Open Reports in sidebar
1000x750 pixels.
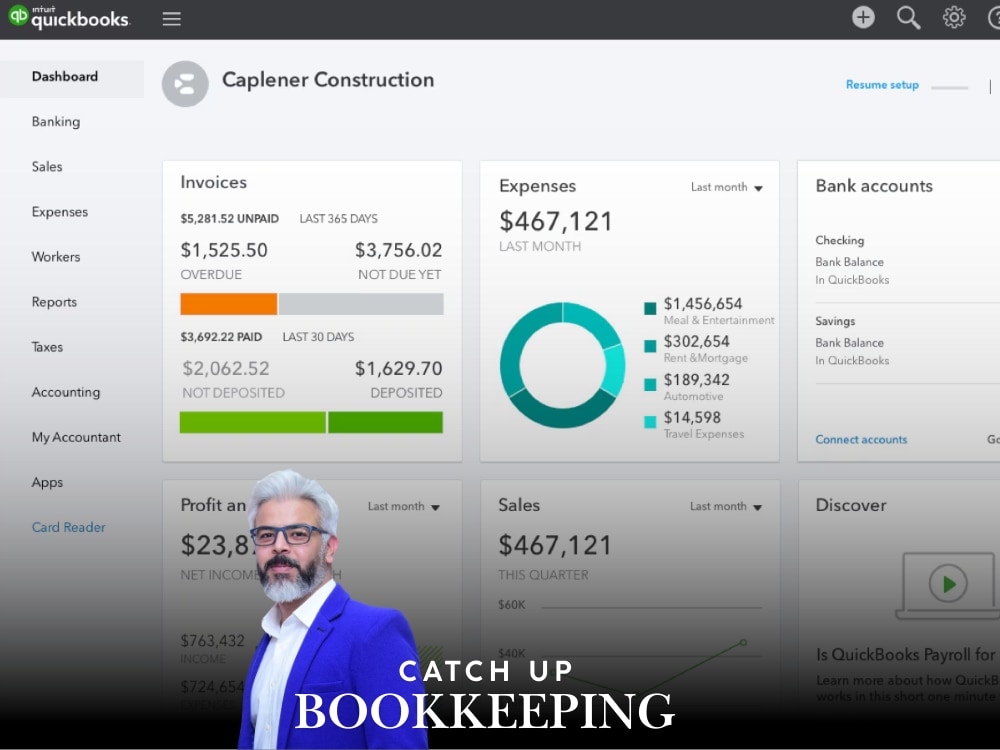(x=54, y=302)
